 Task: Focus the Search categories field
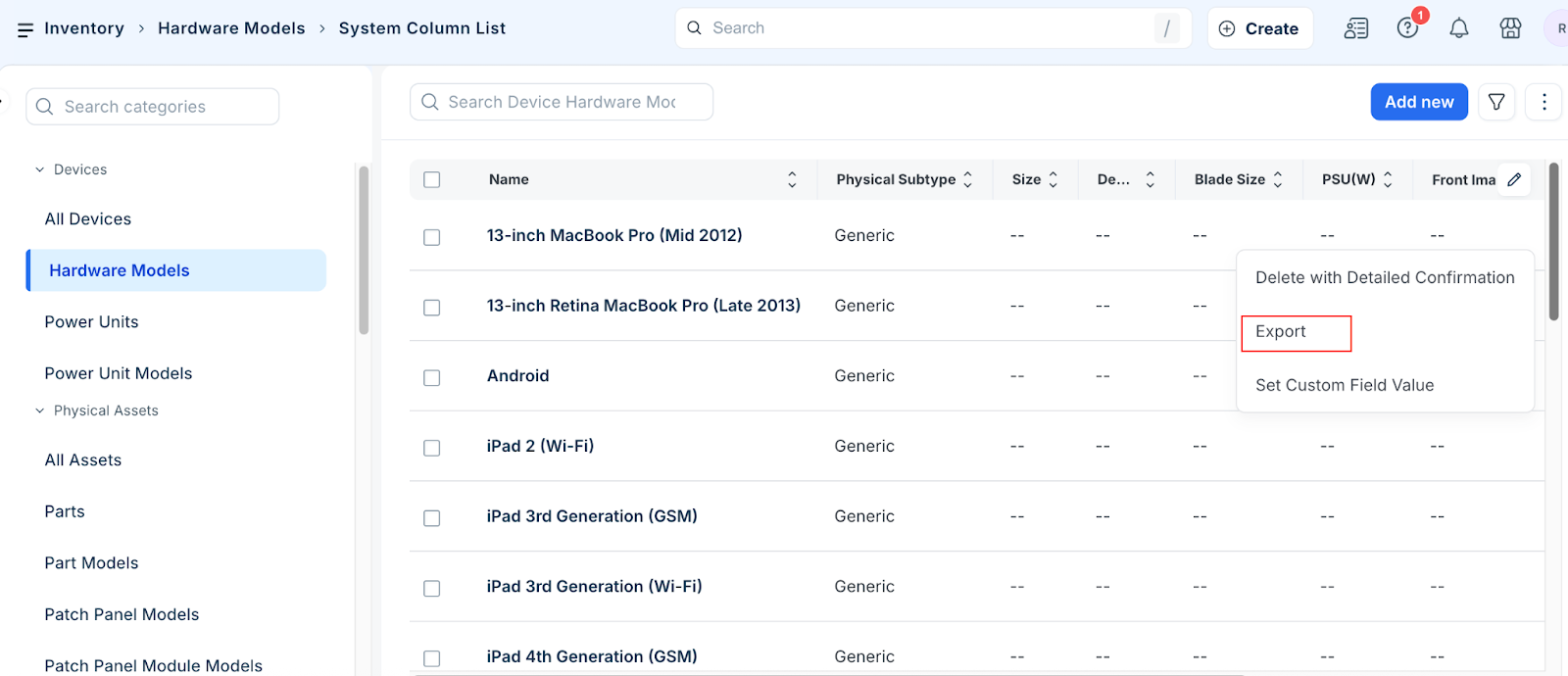coord(153,107)
